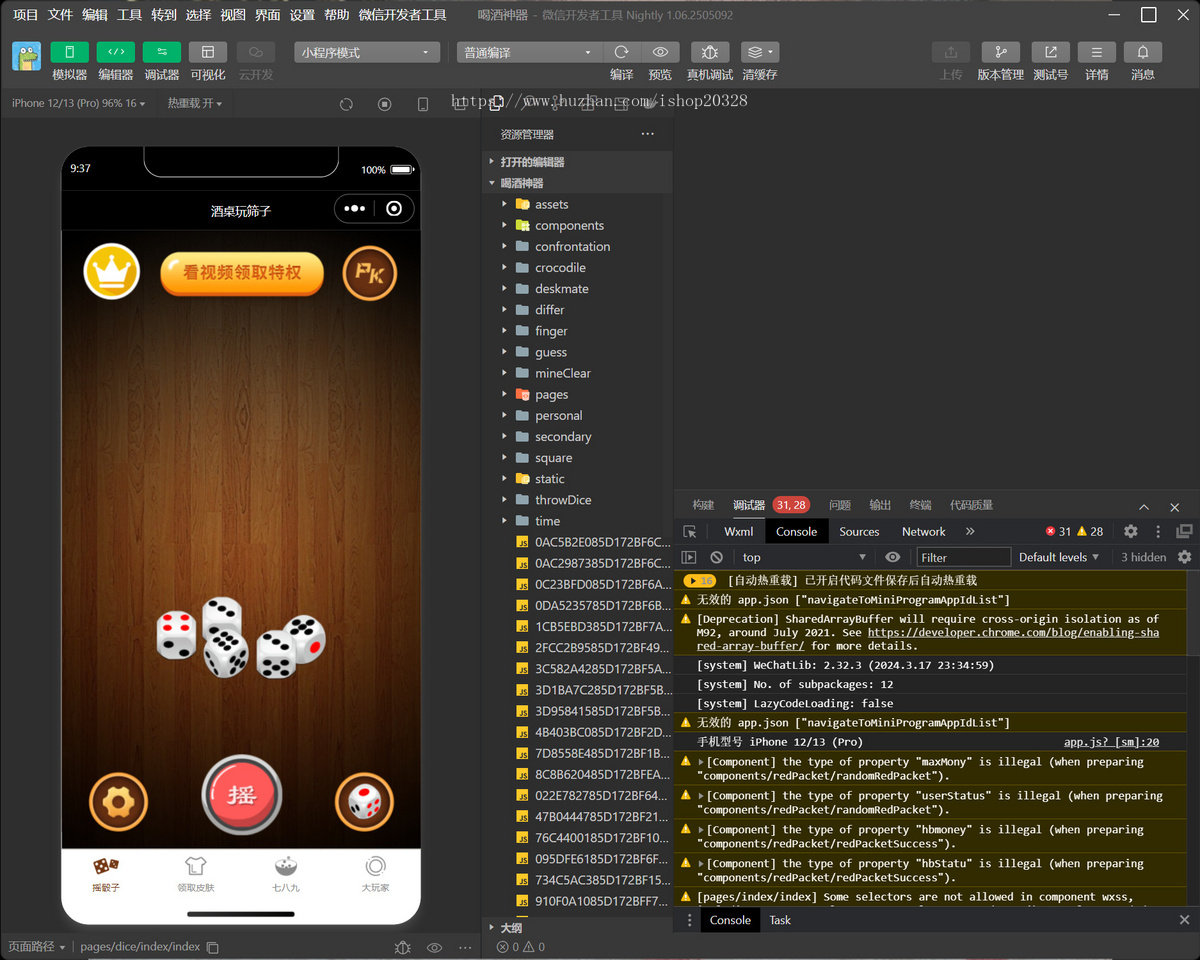Open the iPhone 12/13 (Pro) device dropdown

coord(79,103)
